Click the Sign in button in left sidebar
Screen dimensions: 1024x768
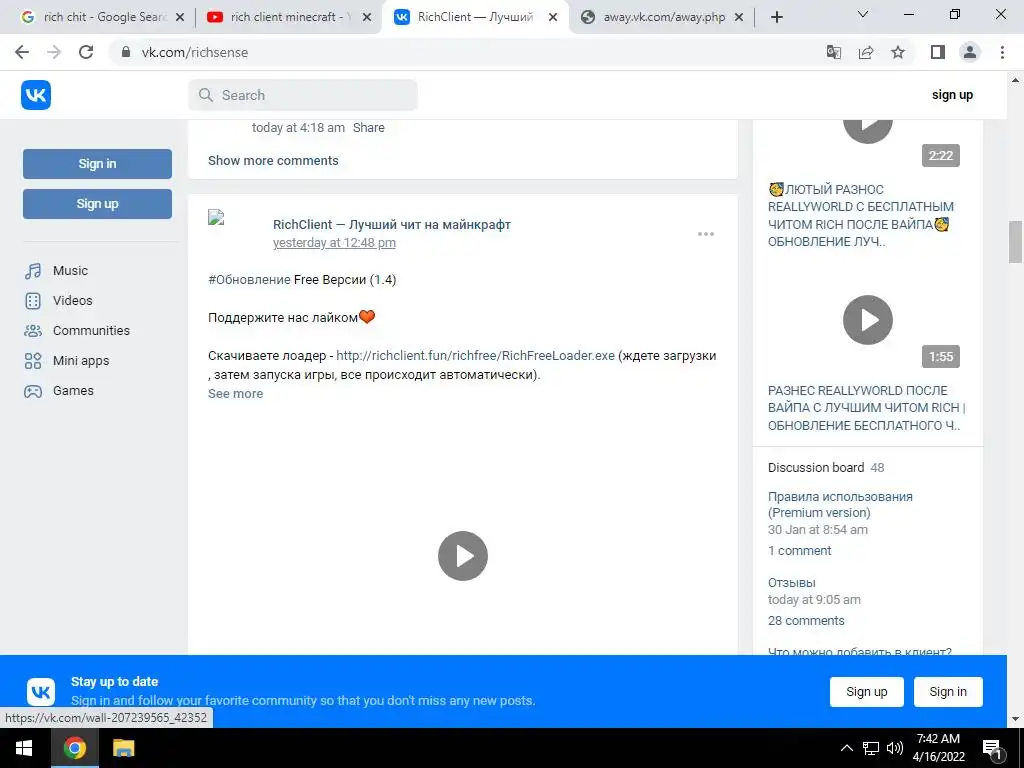pyautogui.click(x=97, y=164)
